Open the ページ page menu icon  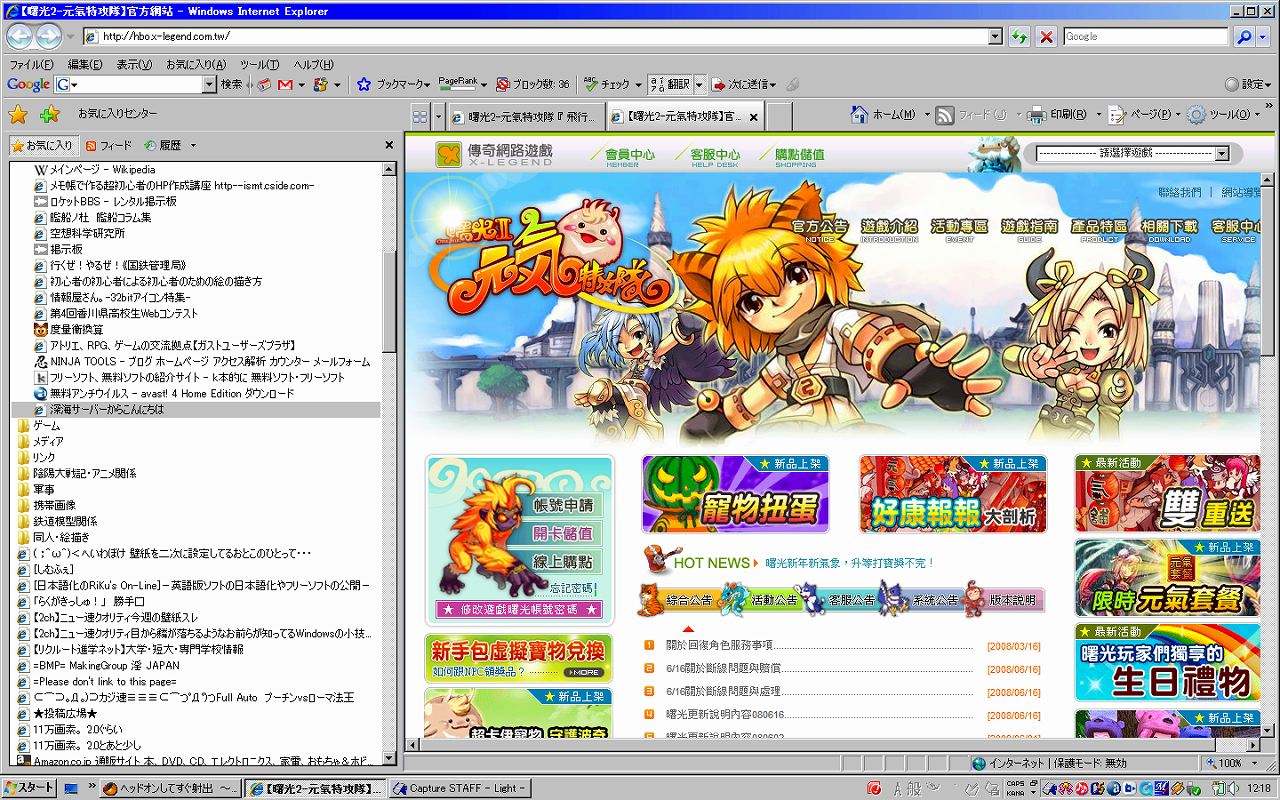(x=1118, y=115)
